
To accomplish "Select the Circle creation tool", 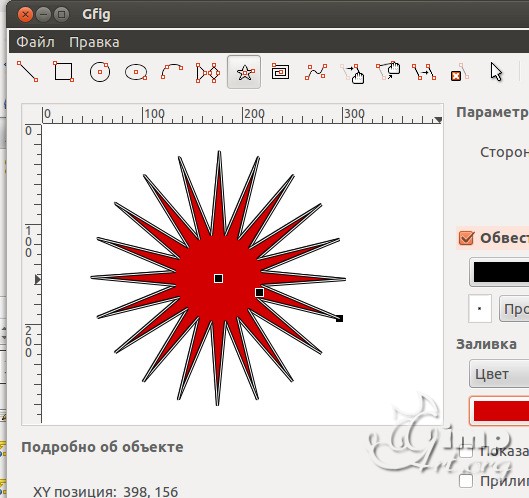I will point(100,72).
